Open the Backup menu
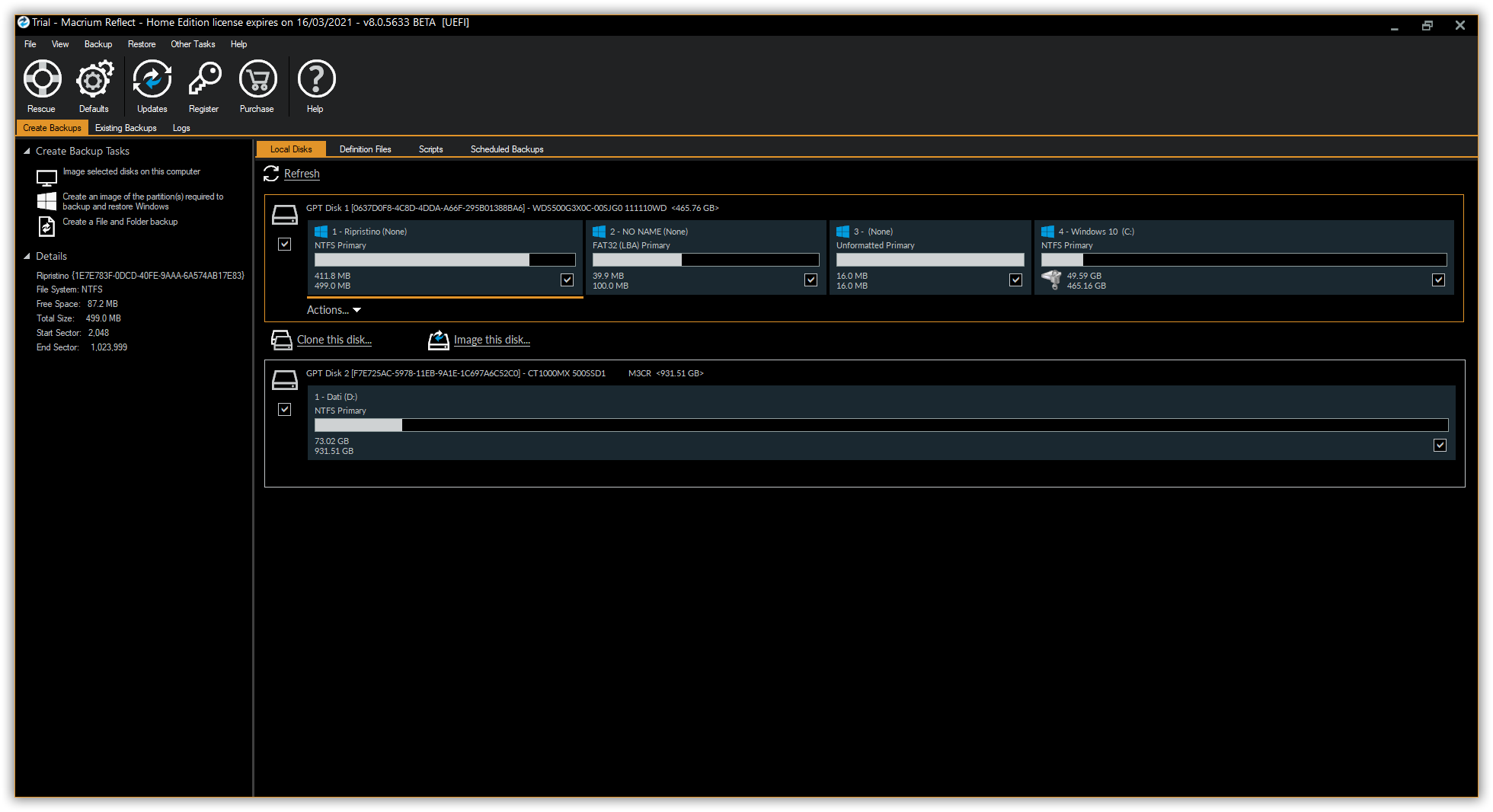 pos(98,44)
